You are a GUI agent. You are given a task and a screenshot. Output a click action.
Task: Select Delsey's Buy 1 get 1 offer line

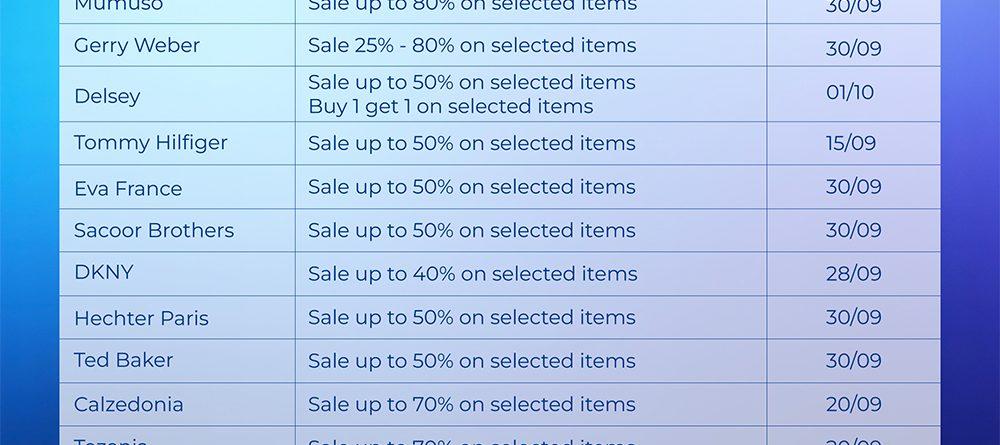click(450, 107)
